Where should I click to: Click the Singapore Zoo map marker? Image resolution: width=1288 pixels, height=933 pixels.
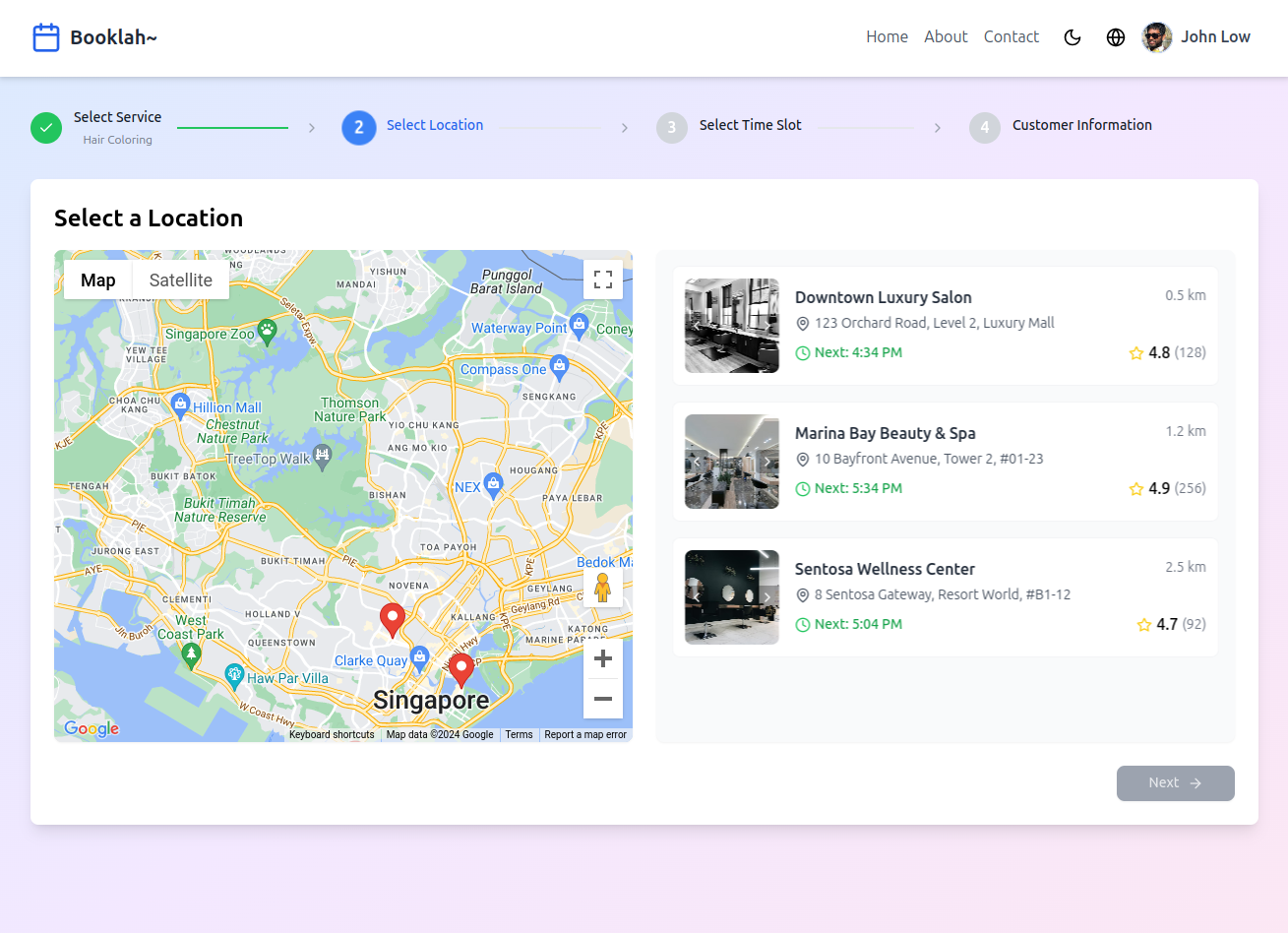click(x=267, y=330)
